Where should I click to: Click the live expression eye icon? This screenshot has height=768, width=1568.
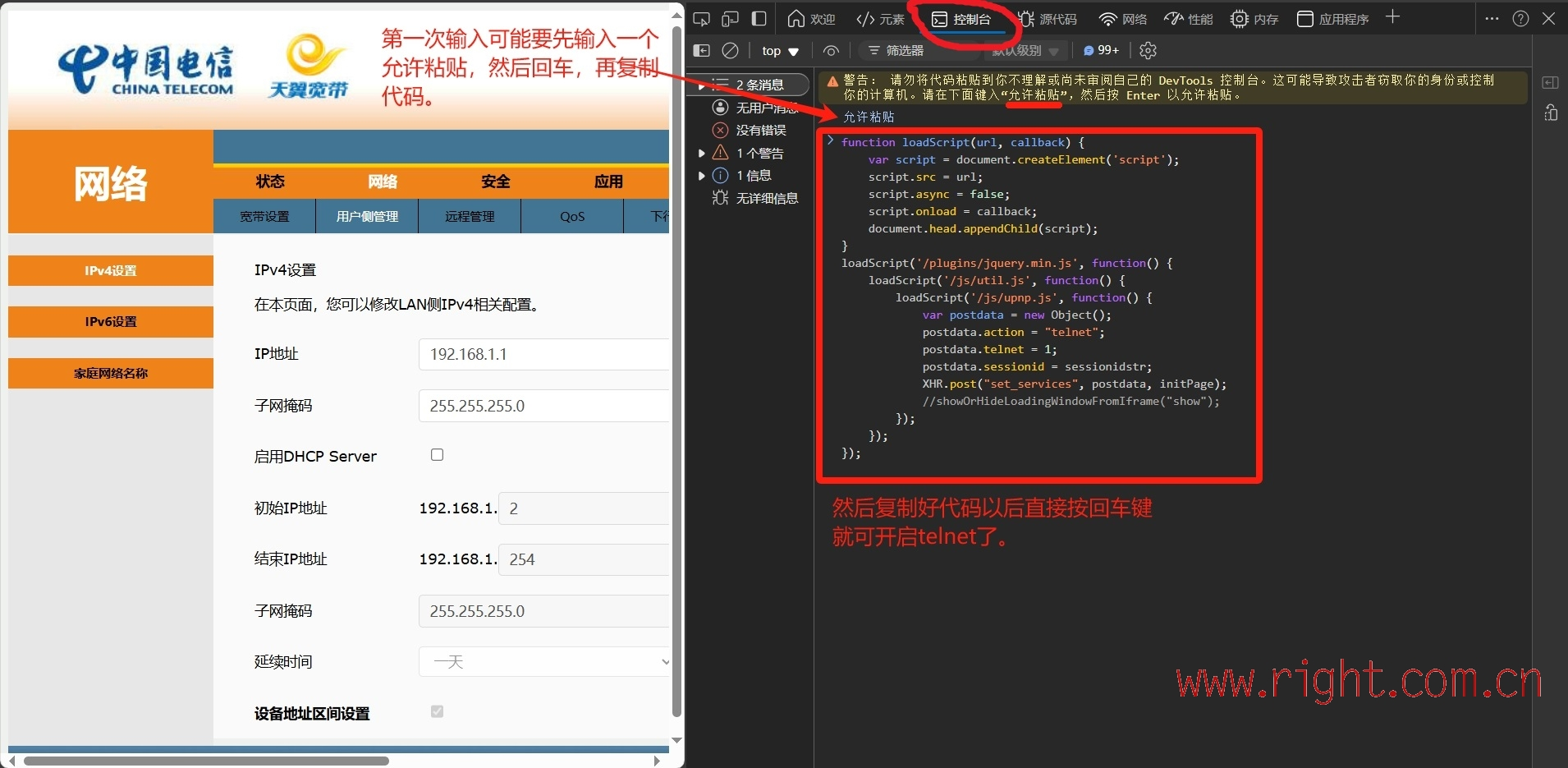[x=831, y=51]
